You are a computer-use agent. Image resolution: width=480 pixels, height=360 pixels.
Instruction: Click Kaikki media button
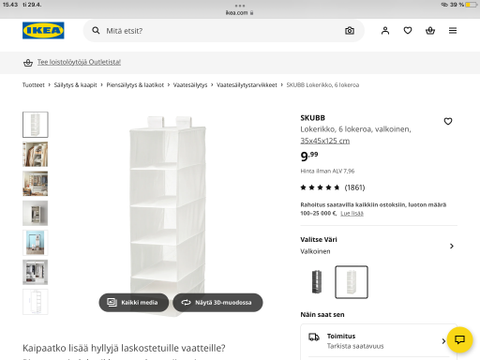pyautogui.click(x=134, y=302)
